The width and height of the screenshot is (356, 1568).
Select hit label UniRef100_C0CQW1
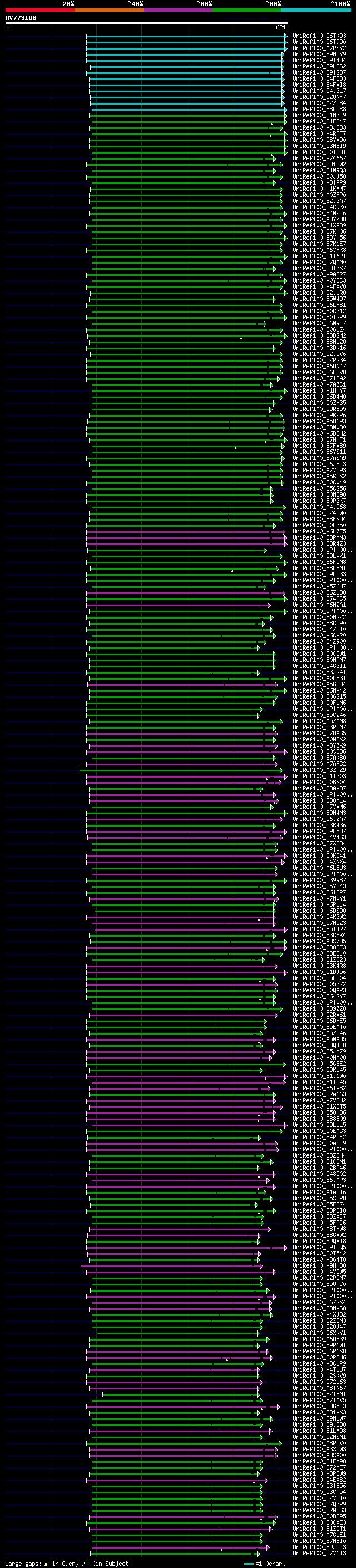319,654
